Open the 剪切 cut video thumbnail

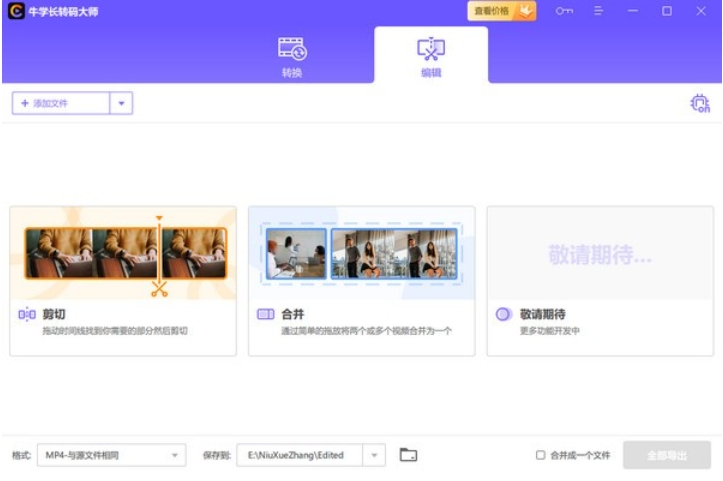(x=124, y=253)
